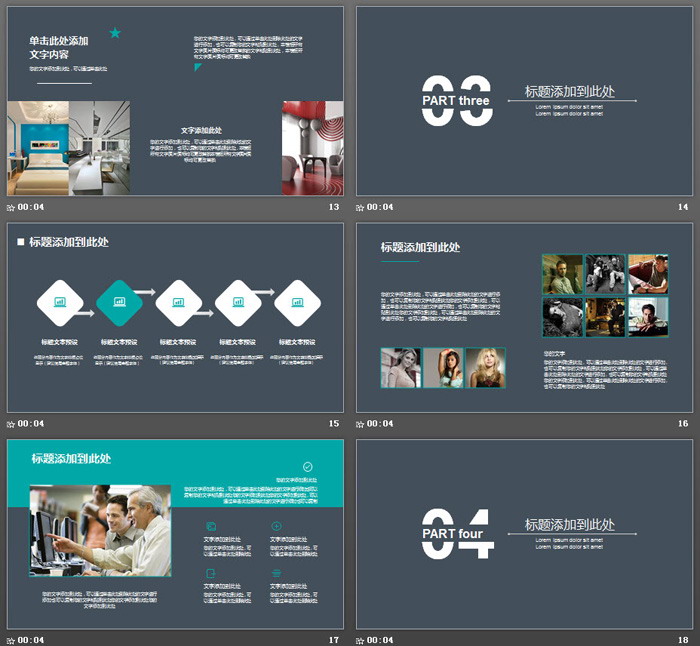Select the slide with the portrait photo grid
Image resolution: width=700 pixels, height=646 pixels.
(x=524, y=318)
